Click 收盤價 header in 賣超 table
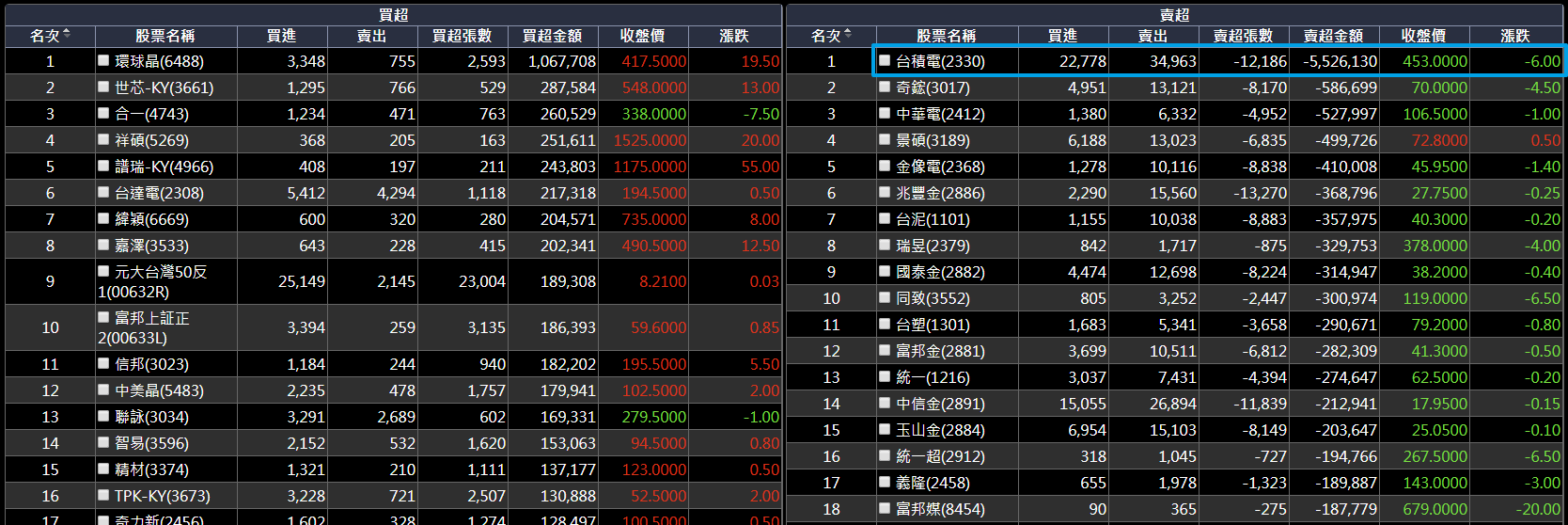The image size is (1568, 525). click(x=1423, y=36)
